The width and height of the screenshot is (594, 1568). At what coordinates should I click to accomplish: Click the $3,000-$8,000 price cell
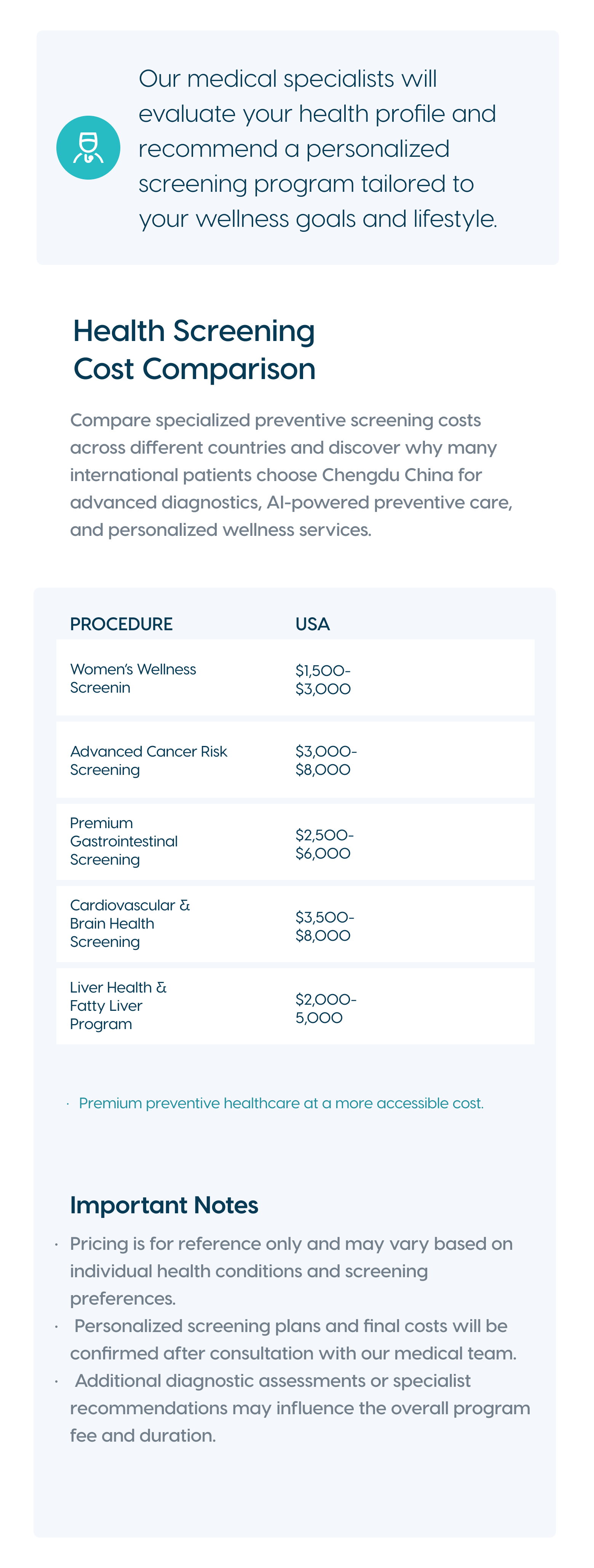(x=326, y=760)
